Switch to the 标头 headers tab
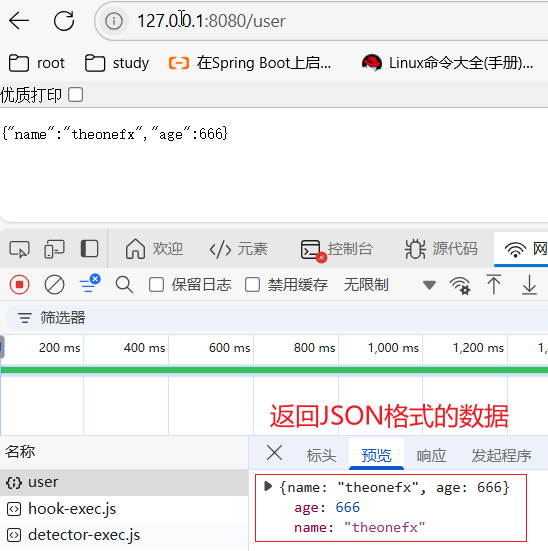548x551 pixels. [x=321, y=455]
